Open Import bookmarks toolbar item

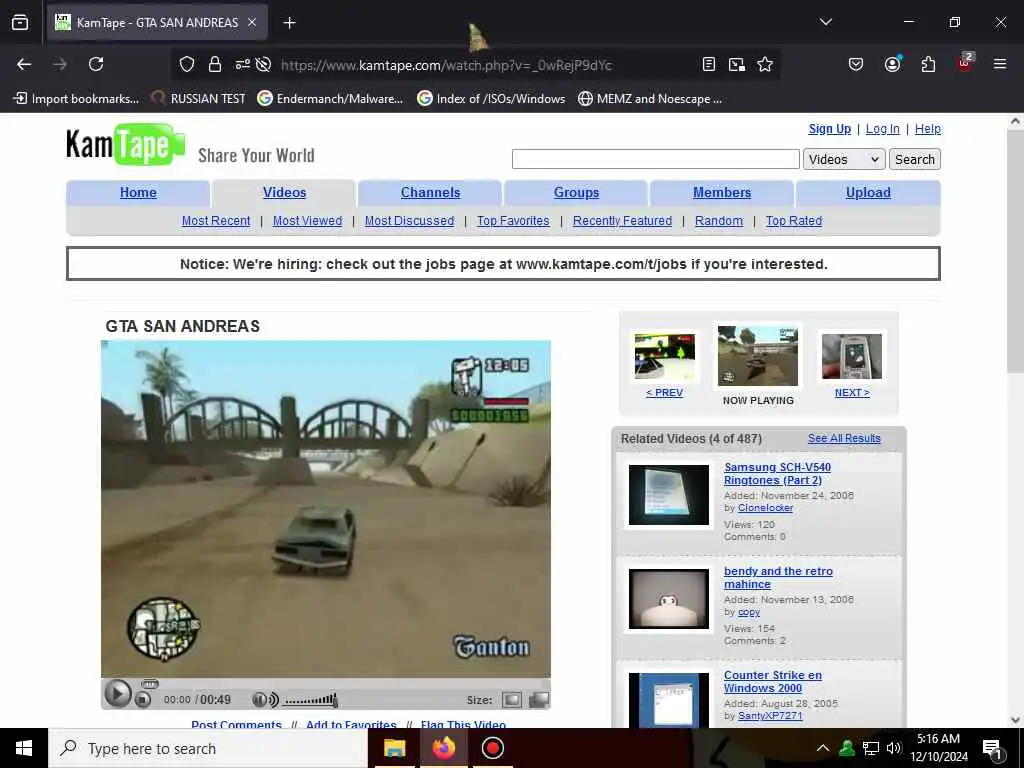(76, 99)
